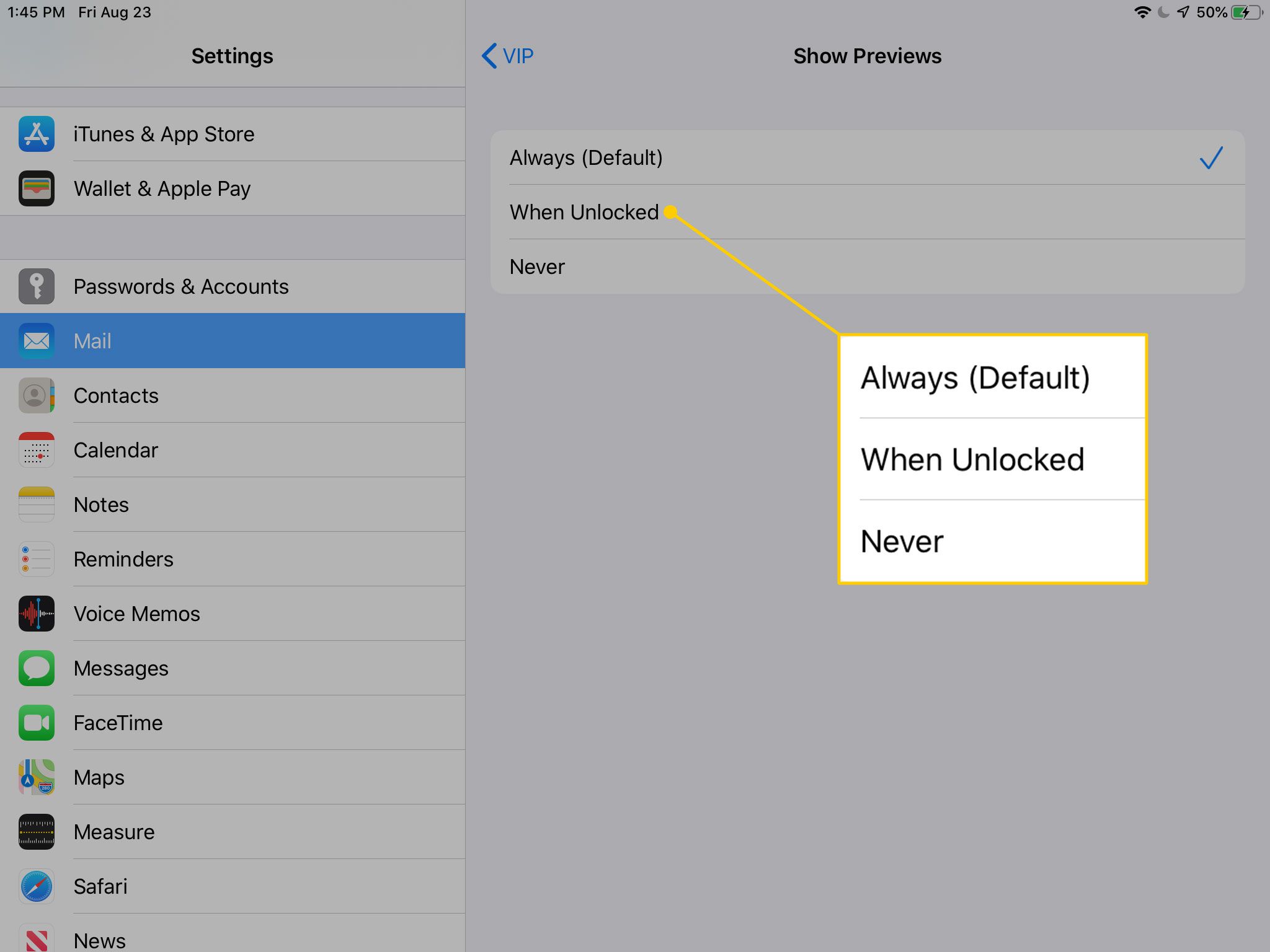The height and width of the screenshot is (952, 1270).
Task: Open Notes settings
Action: 100,502
